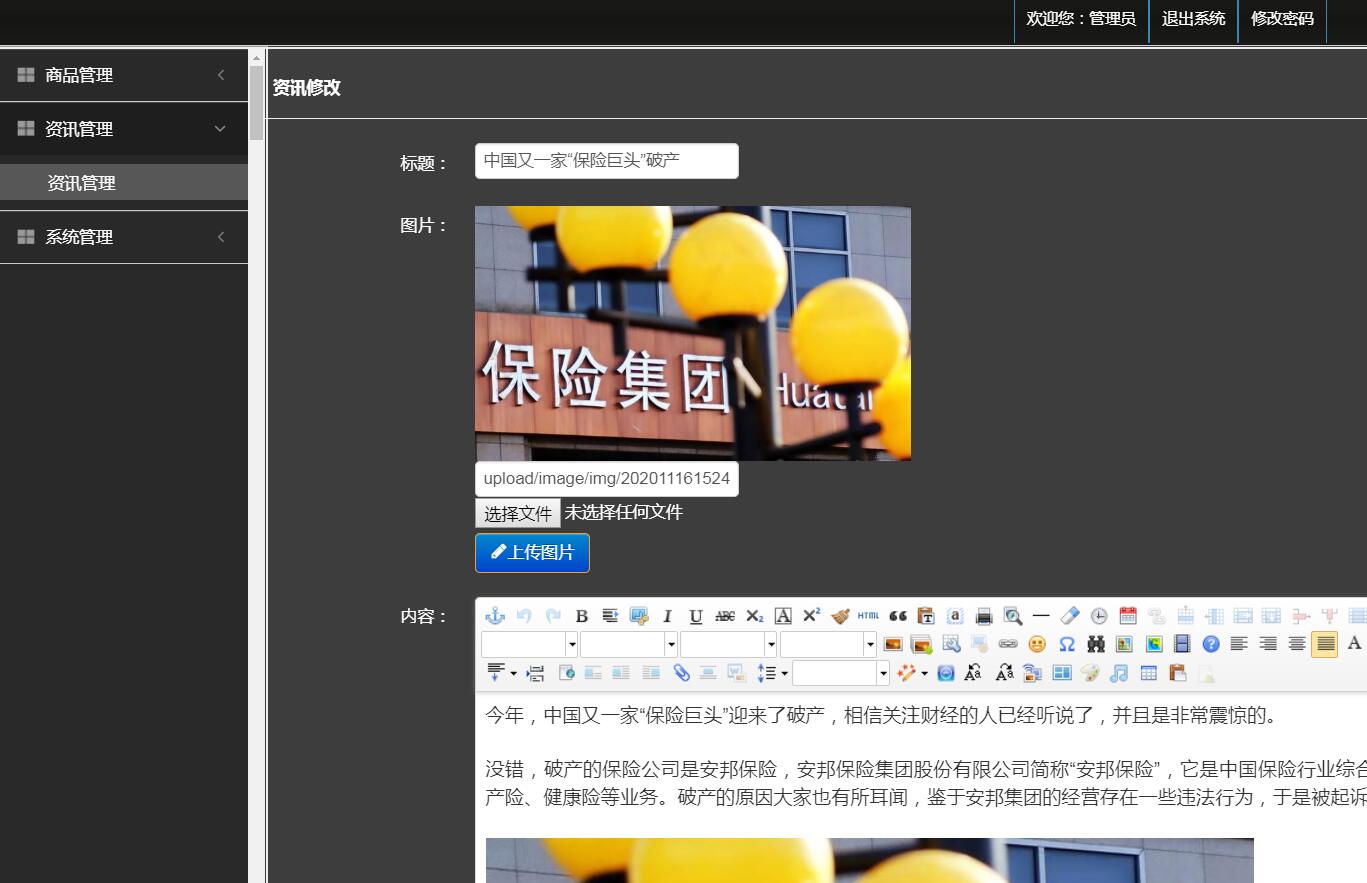Click the print icon in editor toolbar
This screenshot has width=1367, height=883.
pyautogui.click(x=984, y=616)
